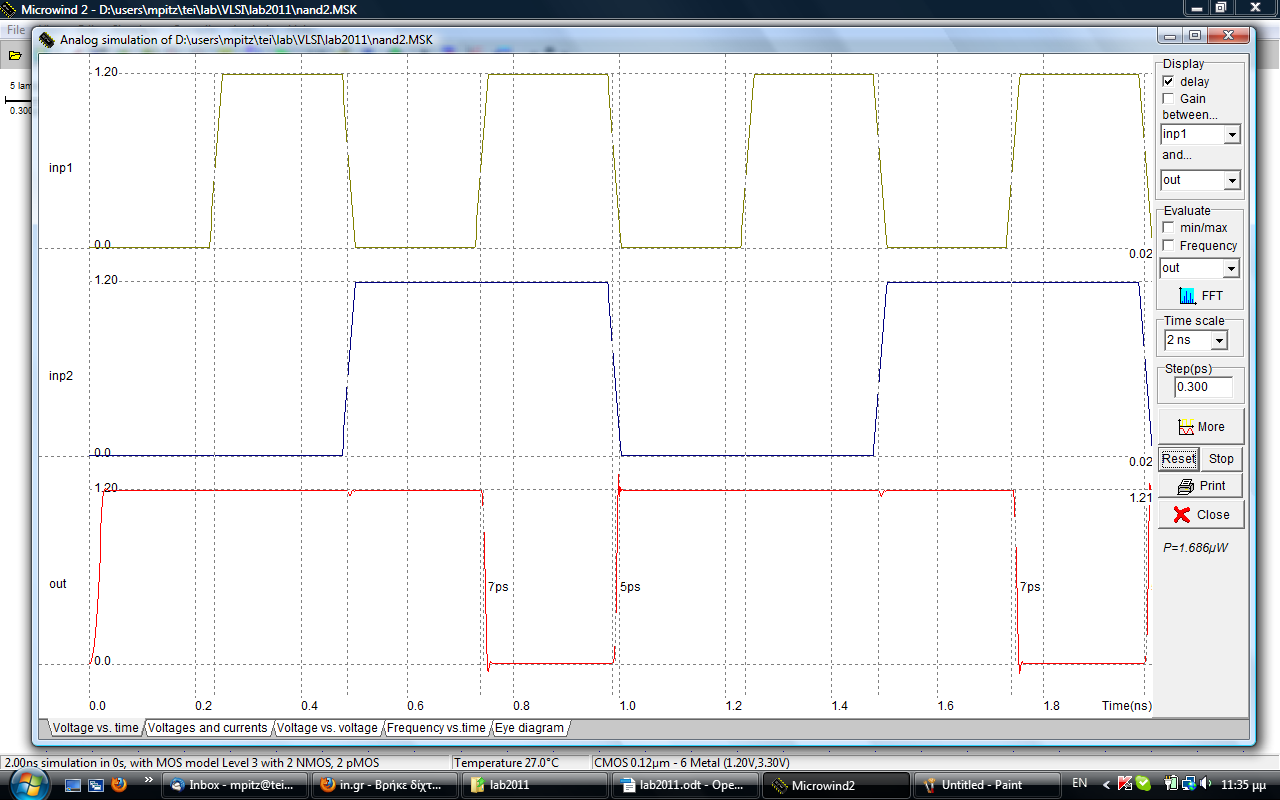Open the lab2011 folder taskbar button
The height and width of the screenshot is (800, 1280).
(536, 785)
